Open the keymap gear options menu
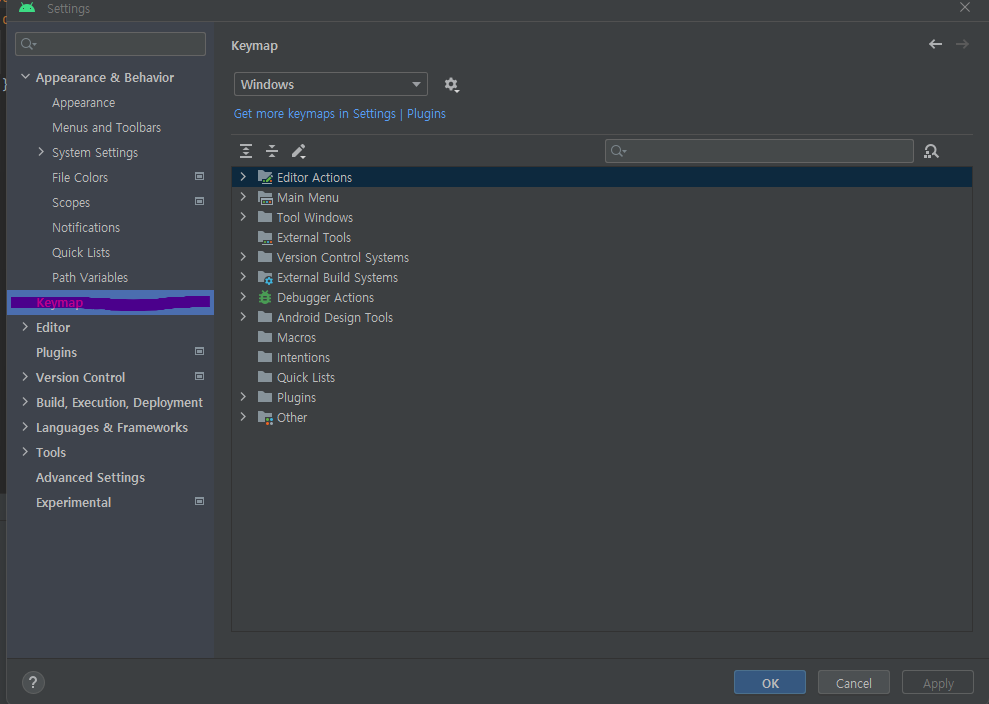This screenshot has width=989, height=704. tap(451, 85)
